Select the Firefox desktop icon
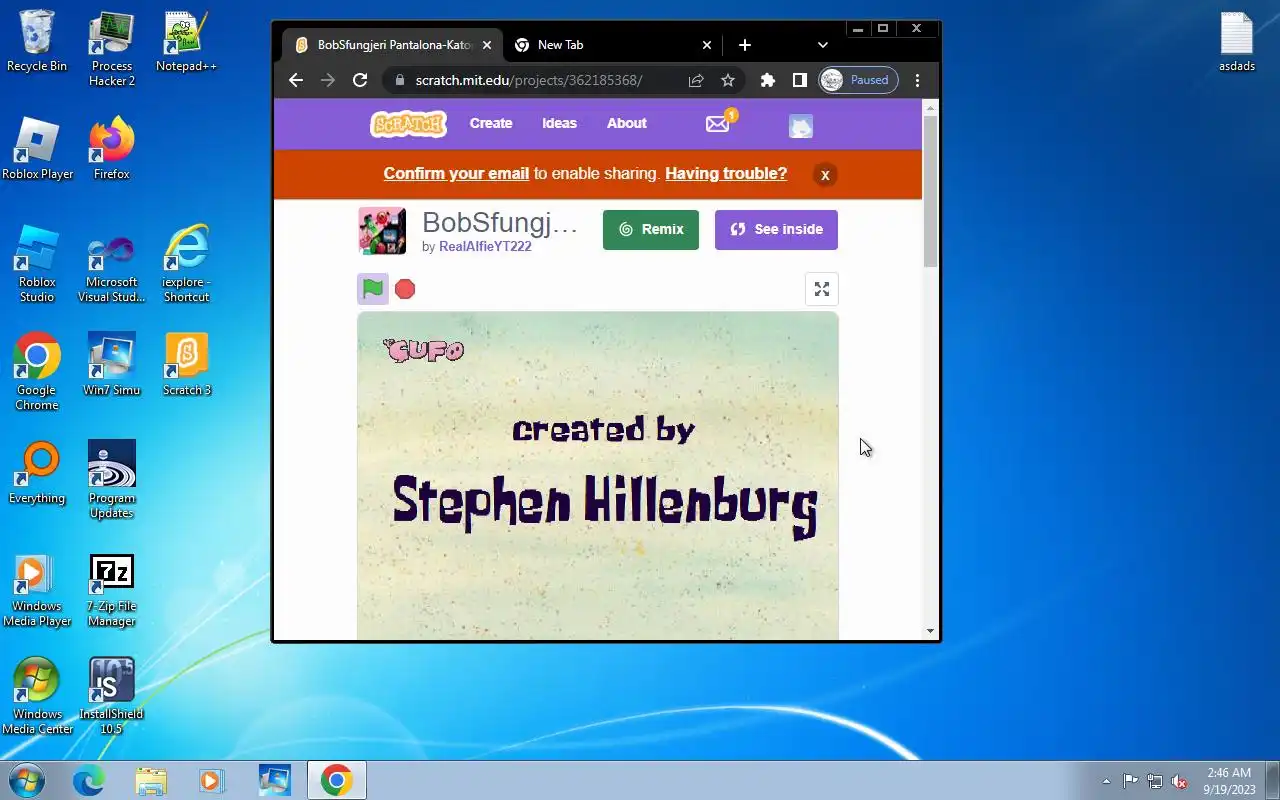The height and width of the screenshot is (800, 1280). (112, 149)
